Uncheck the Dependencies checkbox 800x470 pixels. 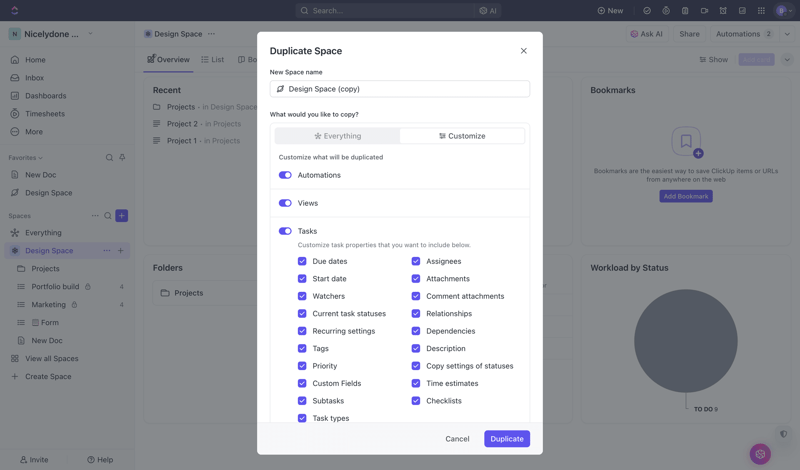(416, 331)
